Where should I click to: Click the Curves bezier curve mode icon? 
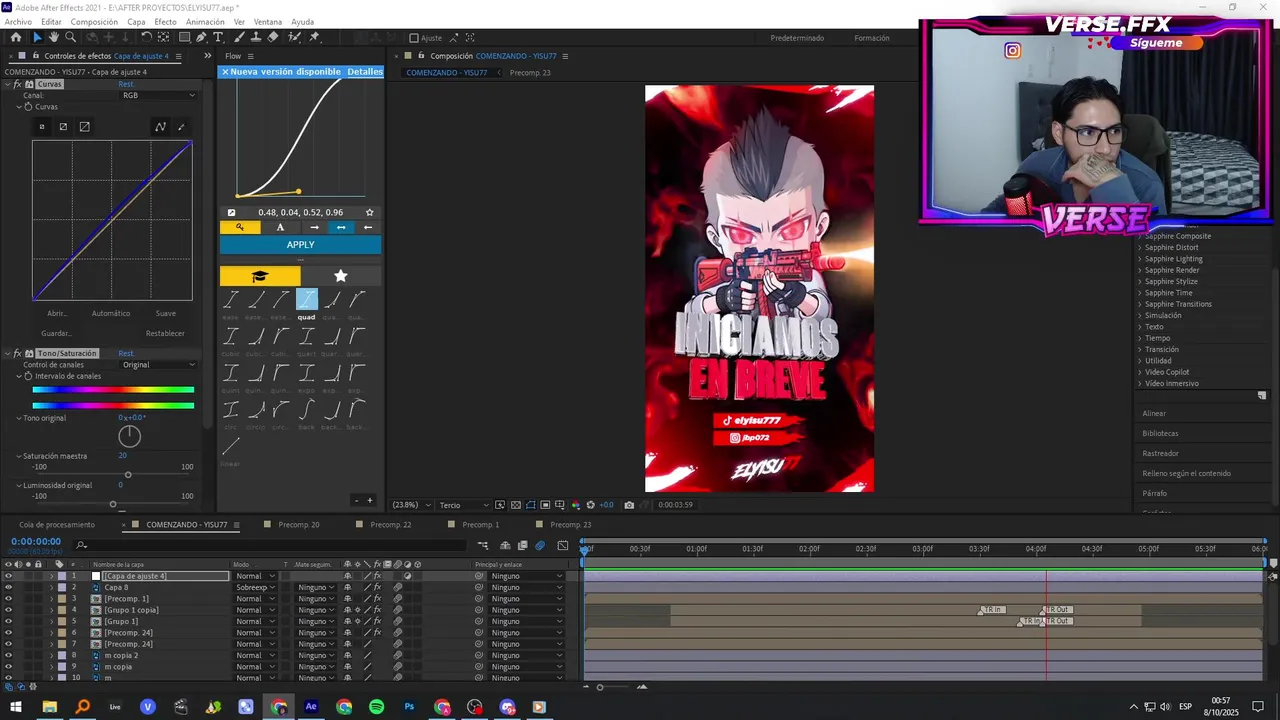click(160, 127)
